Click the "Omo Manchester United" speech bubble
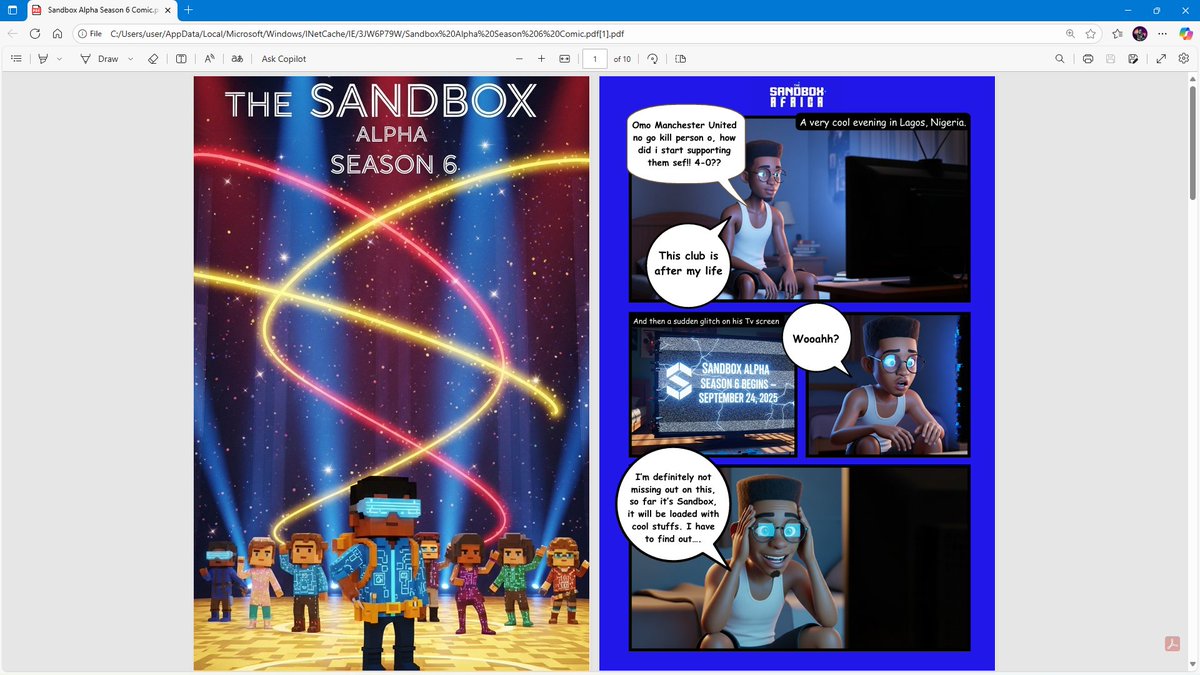The image size is (1200, 675). click(x=685, y=144)
